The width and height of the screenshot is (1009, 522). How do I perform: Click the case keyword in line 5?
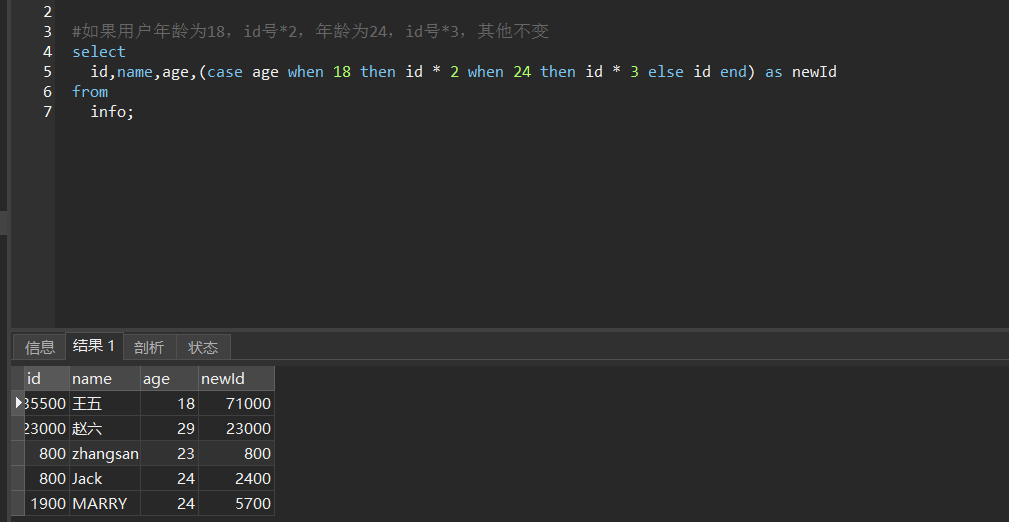225,71
